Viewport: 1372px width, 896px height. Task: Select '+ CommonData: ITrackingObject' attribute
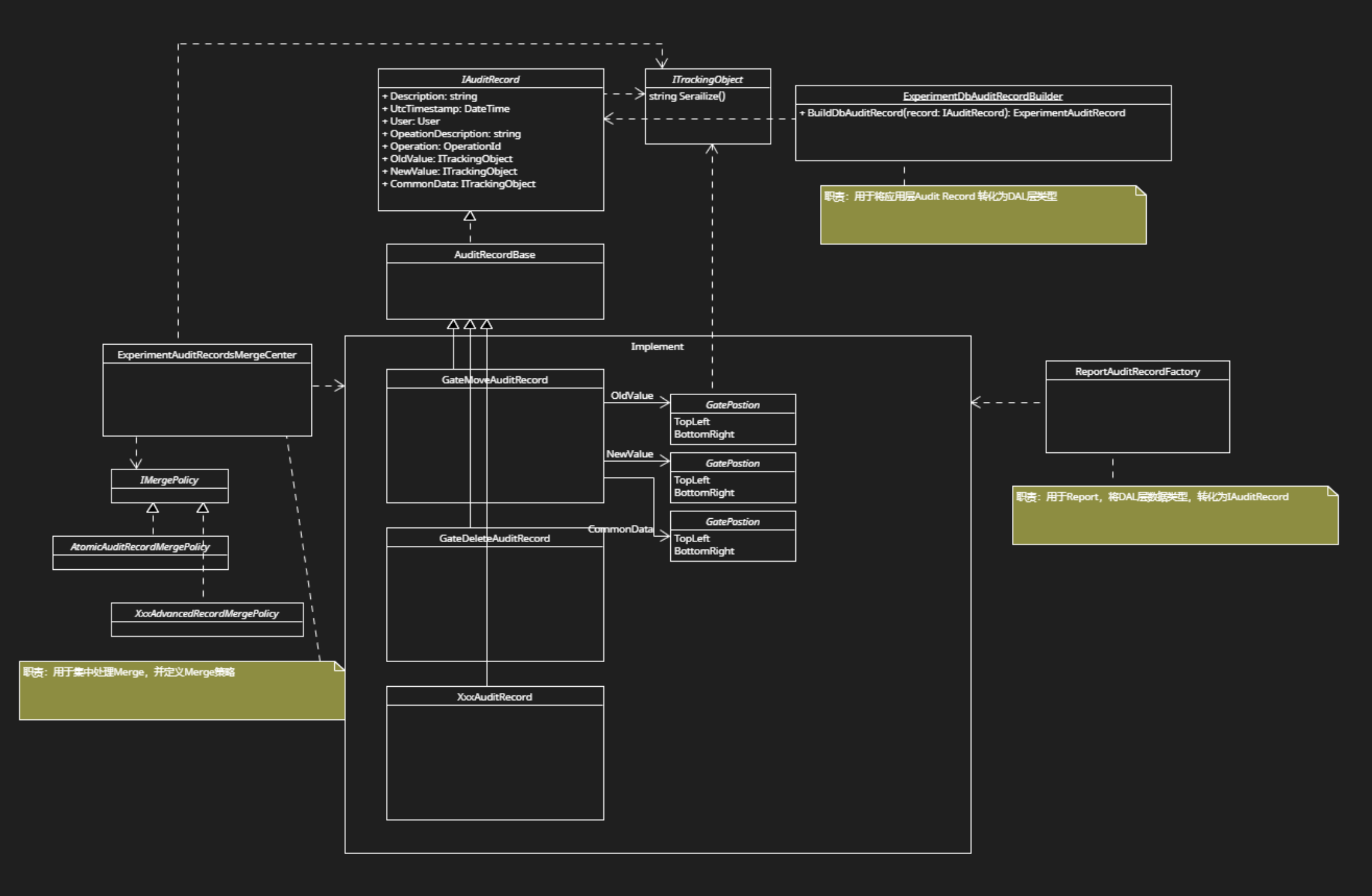[459, 184]
